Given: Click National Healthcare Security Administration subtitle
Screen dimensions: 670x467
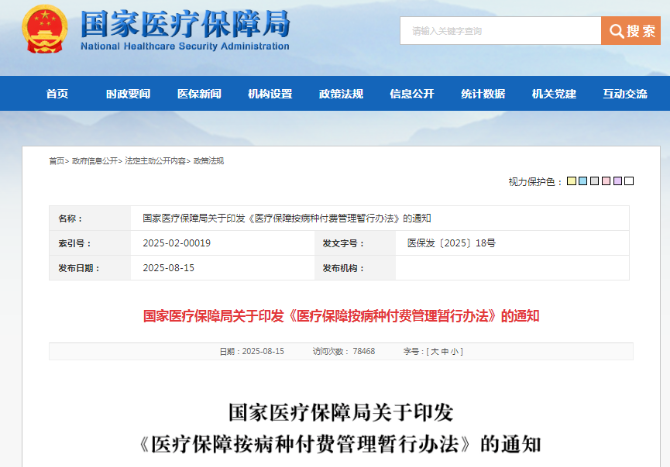Looking at the screenshot, I should (185, 46).
